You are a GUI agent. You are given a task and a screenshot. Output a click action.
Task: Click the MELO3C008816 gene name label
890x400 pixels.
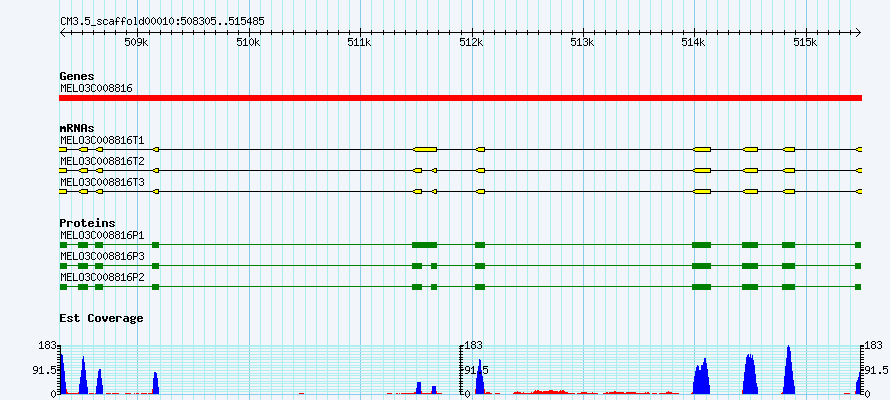96,88
